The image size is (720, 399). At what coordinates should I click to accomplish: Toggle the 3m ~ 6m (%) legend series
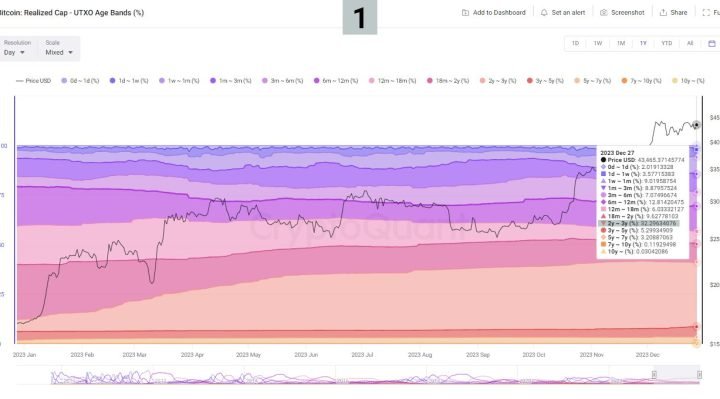point(282,81)
